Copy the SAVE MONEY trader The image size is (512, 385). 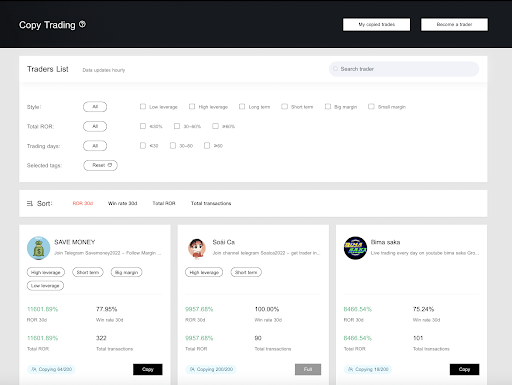tap(148, 369)
